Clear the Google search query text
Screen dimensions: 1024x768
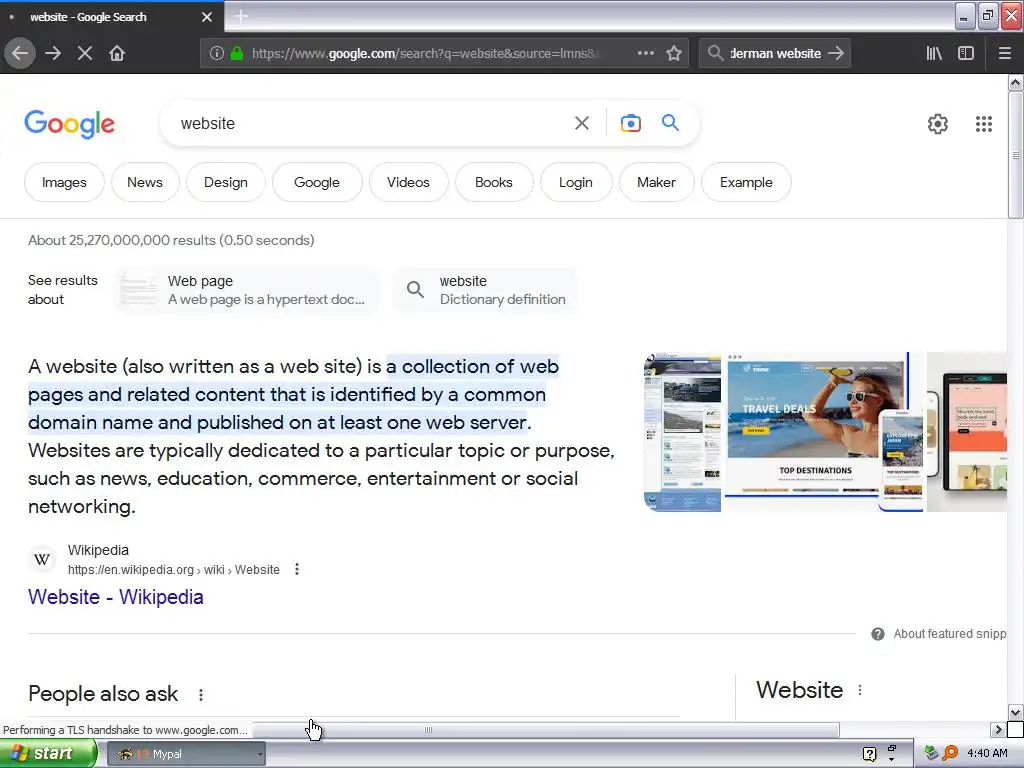582,123
